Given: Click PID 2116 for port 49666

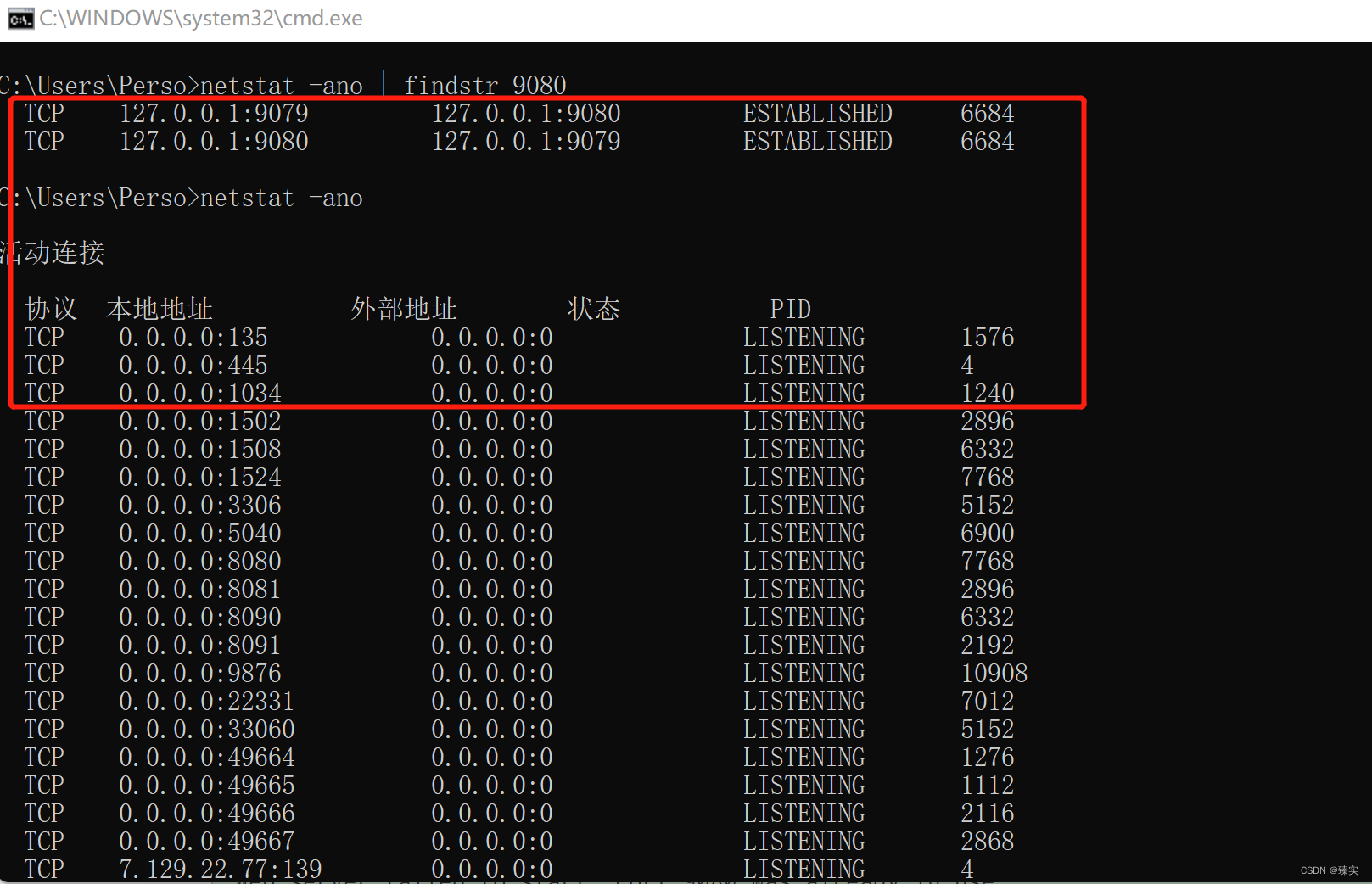Looking at the screenshot, I should [988, 814].
